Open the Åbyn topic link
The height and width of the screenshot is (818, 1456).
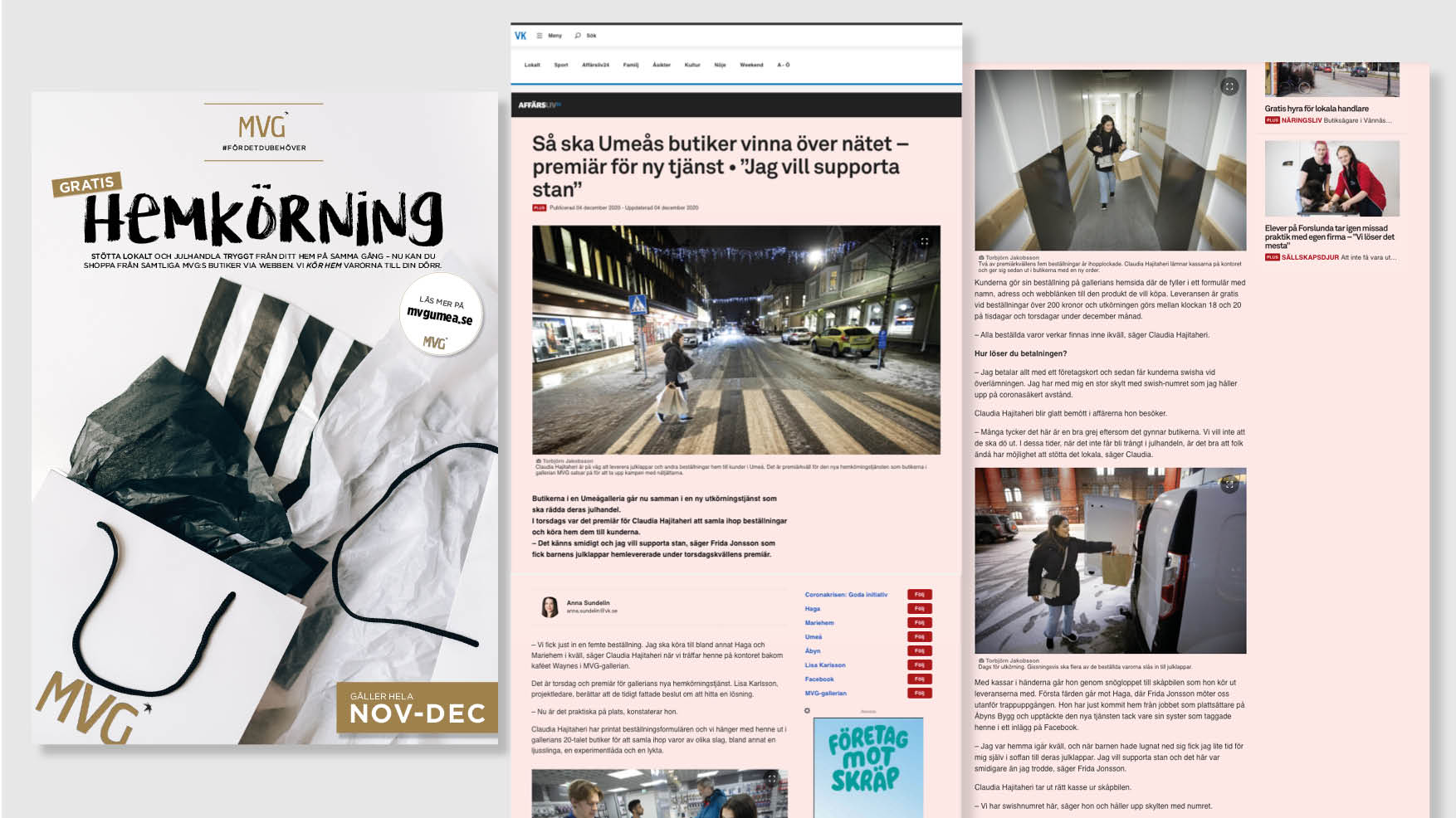(x=813, y=651)
